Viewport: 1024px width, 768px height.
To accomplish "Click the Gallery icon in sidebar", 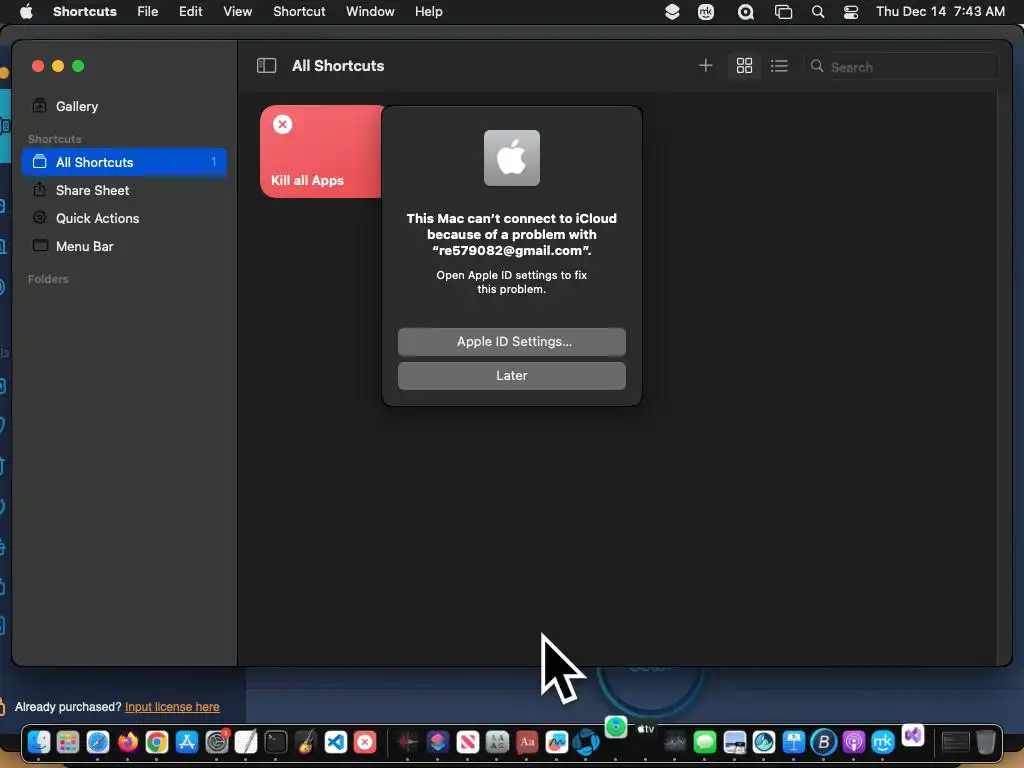I will (40, 106).
